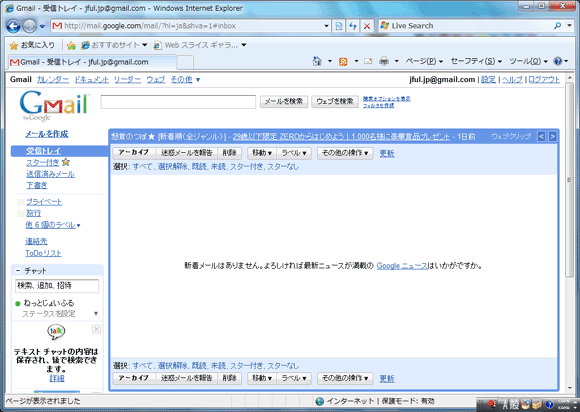Viewport: 580px width, 412px height.
Task: Click the 詳細 link under chat notice
Action: point(57,378)
